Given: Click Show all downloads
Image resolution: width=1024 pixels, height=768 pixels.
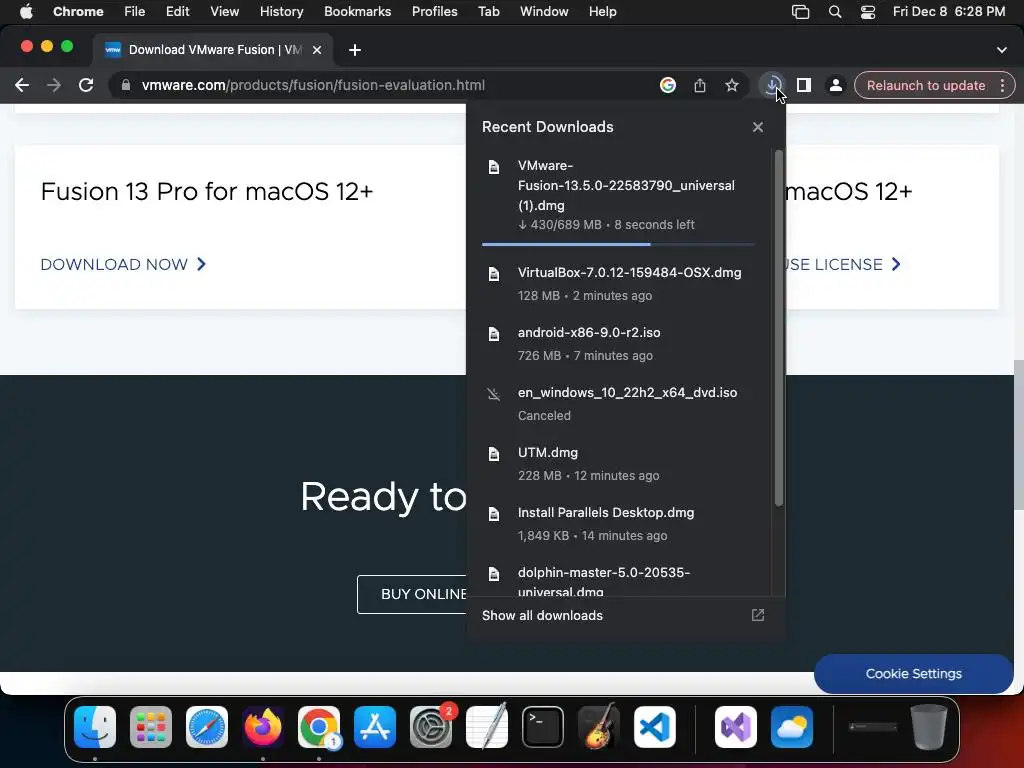Looking at the screenshot, I should pyautogui.click(x=542, y=615).
